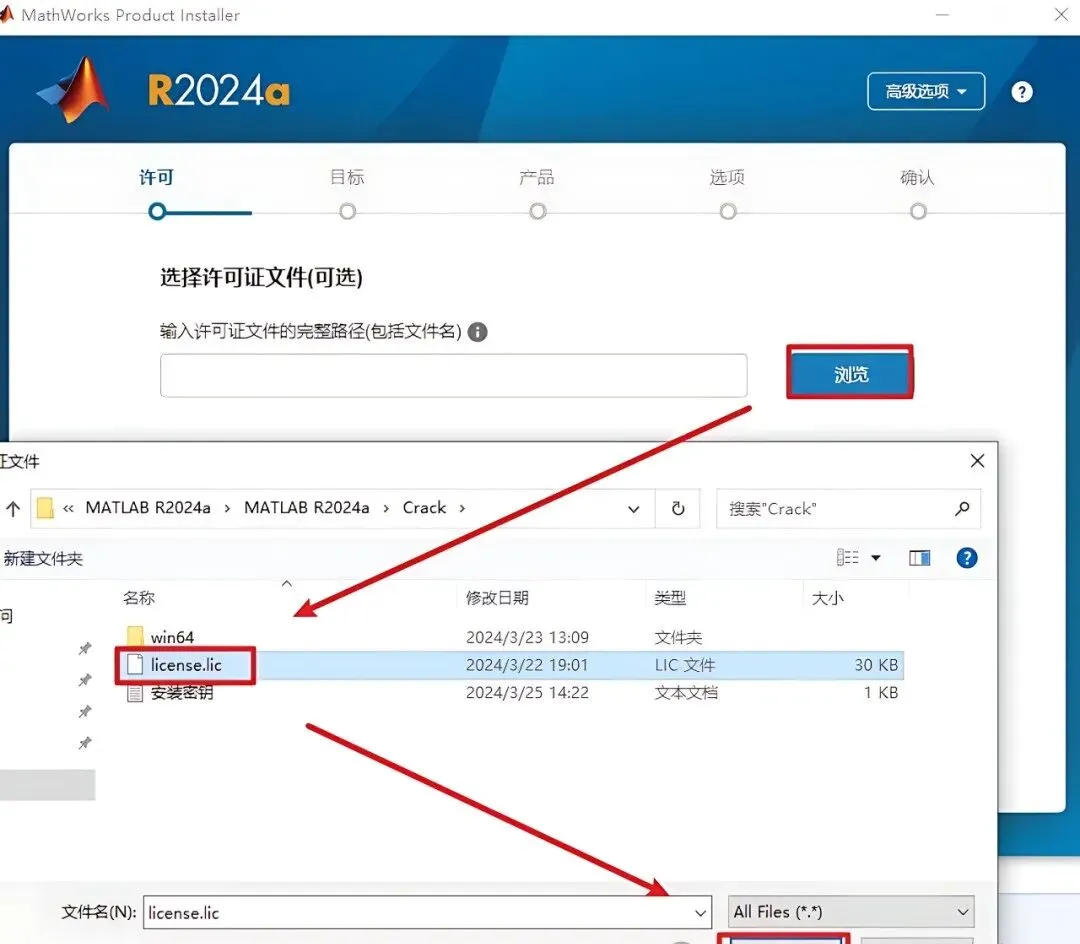This screenshot has height=944, width=1080.
Task: Open the folder icon in the address bar
Action: (45, 508)
